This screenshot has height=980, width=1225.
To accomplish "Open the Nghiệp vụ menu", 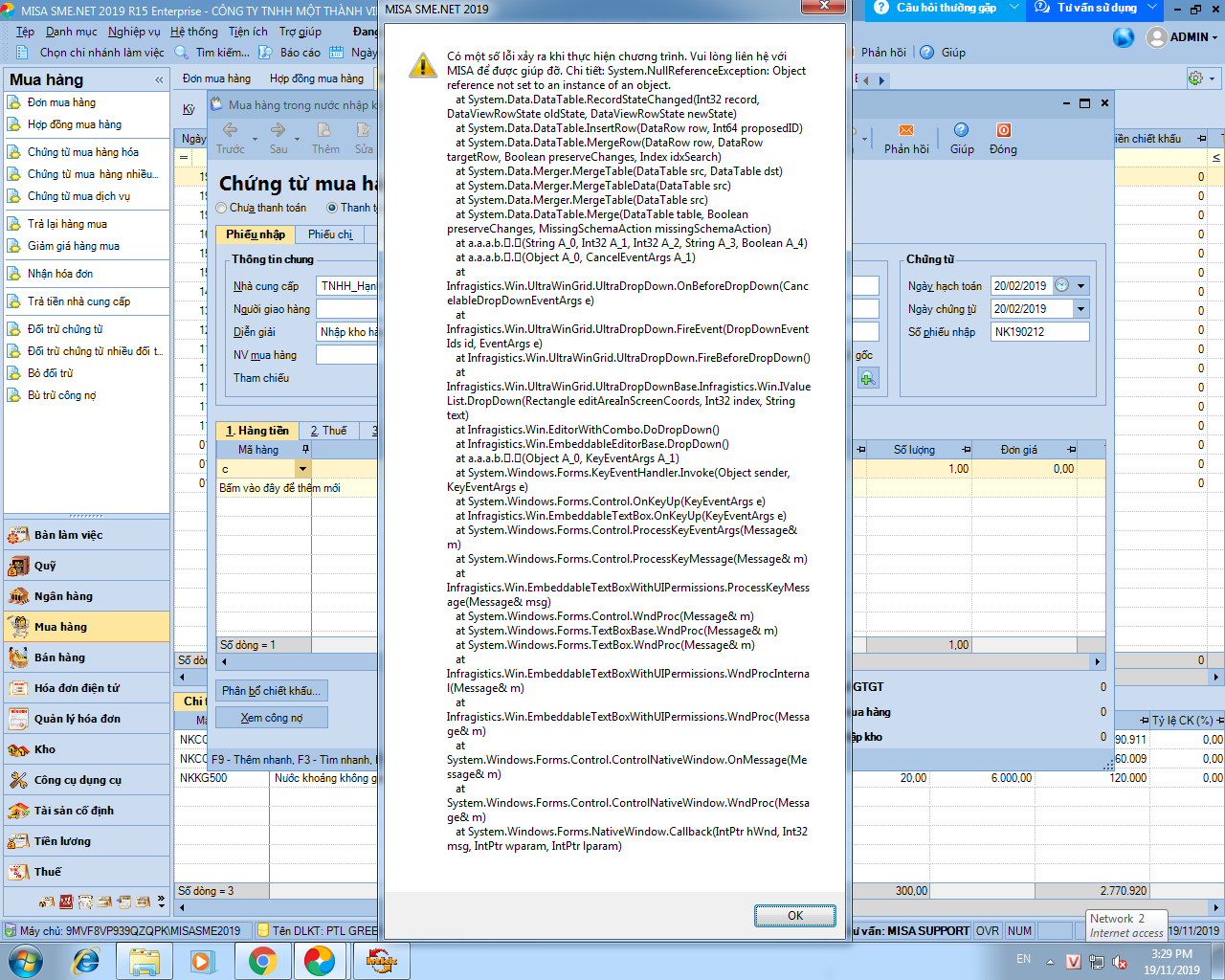I will click(134, 32).
